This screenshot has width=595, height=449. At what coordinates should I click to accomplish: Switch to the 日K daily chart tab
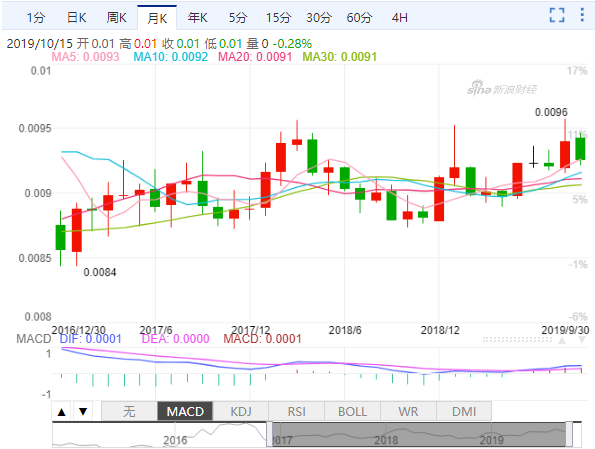click(76, 17)
